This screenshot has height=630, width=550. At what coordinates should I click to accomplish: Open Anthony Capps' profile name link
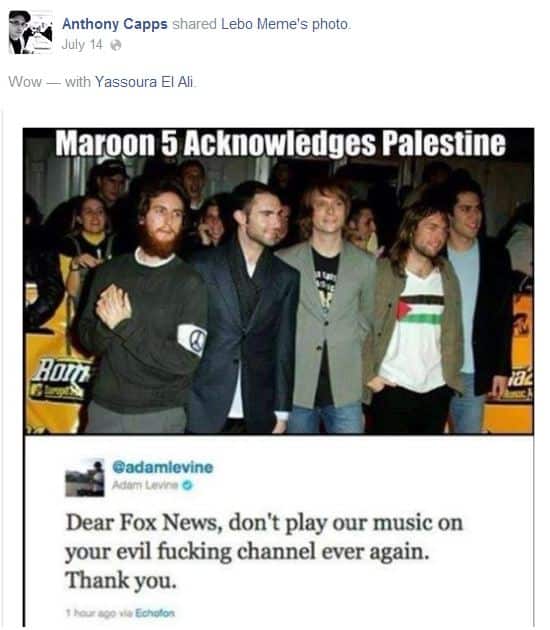(114, 24)
